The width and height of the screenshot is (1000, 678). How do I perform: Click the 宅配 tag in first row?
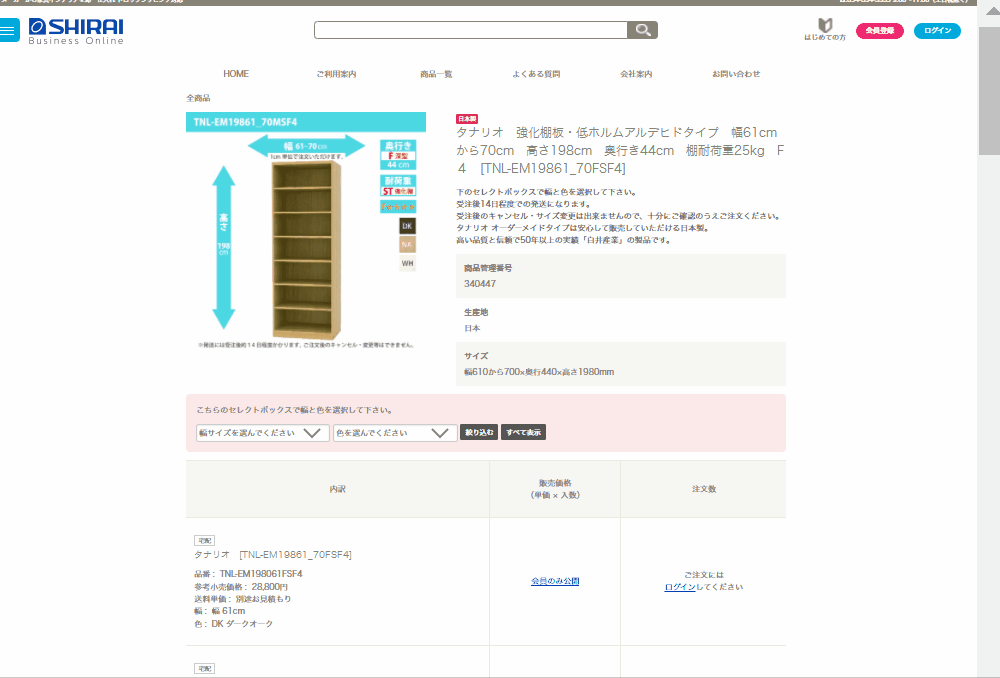point(205,540)
